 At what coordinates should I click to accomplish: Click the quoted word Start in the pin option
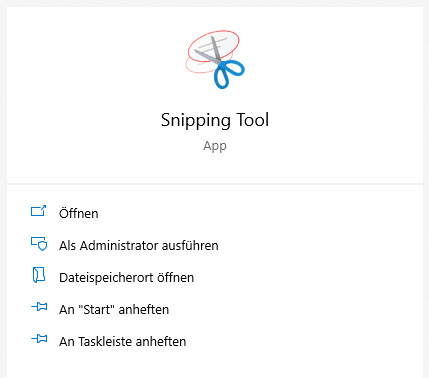point(97,310)
